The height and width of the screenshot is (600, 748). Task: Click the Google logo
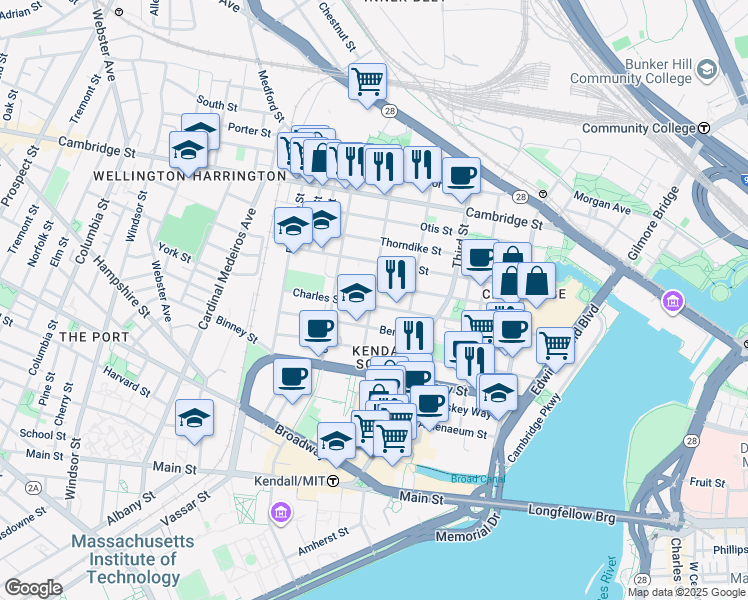(33, 588)
